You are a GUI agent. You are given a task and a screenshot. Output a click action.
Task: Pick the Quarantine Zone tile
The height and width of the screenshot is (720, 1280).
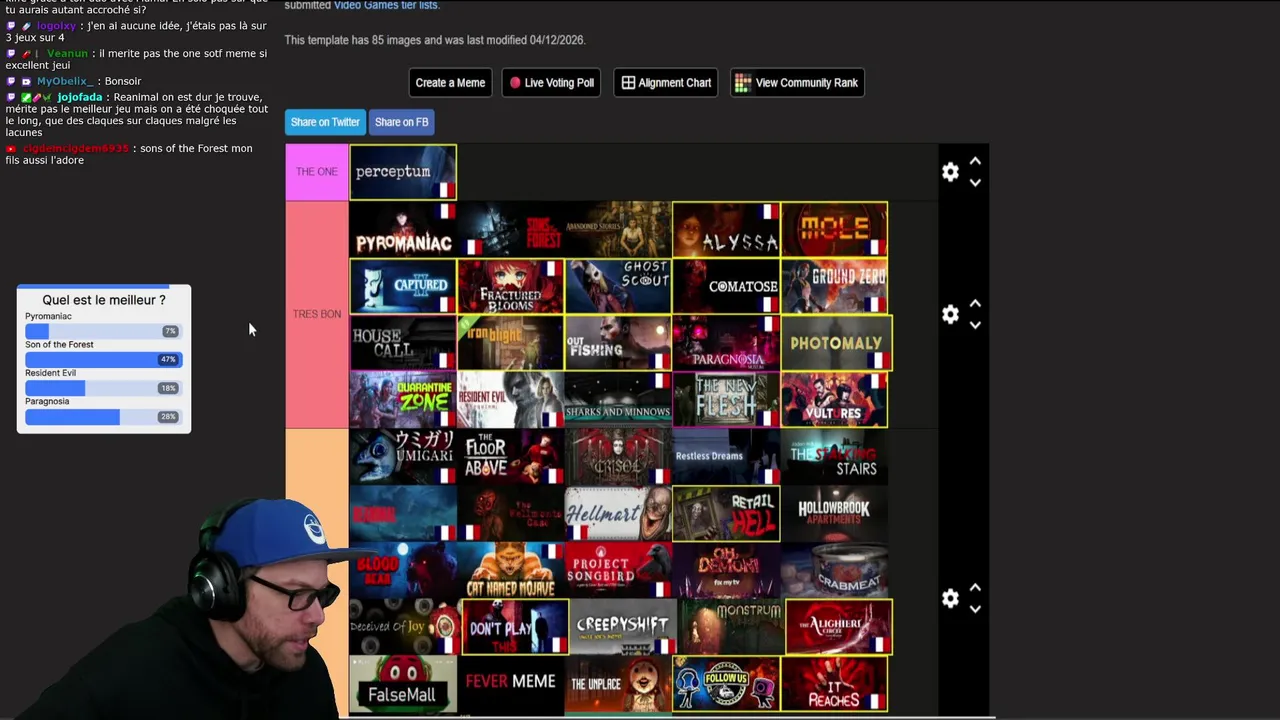click(x=403, y=400)
